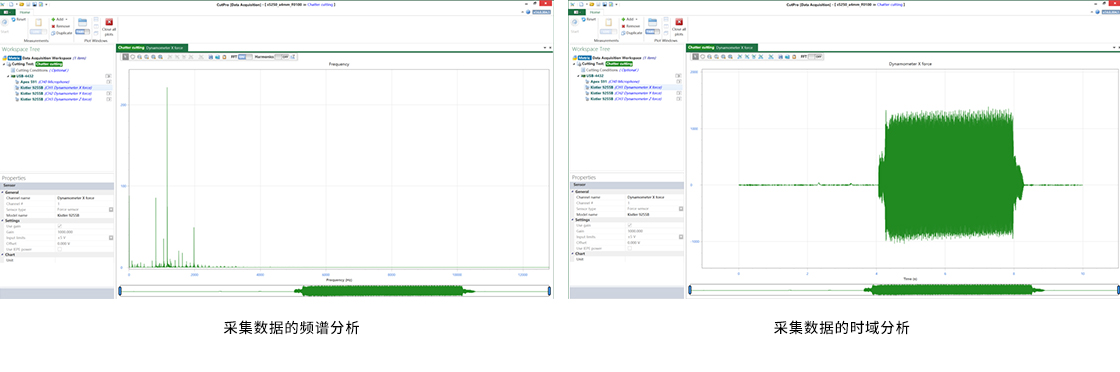This screenshot has height=372, width=1120.
Task: Click open folder icon in Frequency window title bar
Action: [x=20, y=4]
